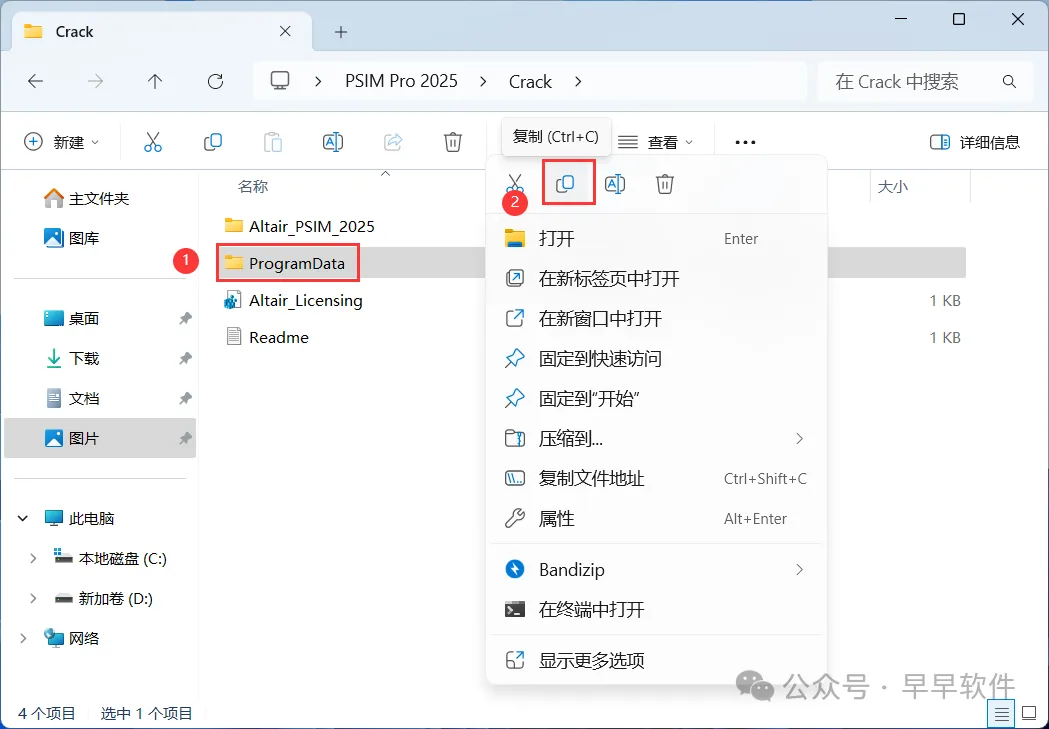Click chevron after PSIM Pro 2025 breadcrumb
Image resolution: width=1049 pixels, height=729 pixels.
point(483,82)
